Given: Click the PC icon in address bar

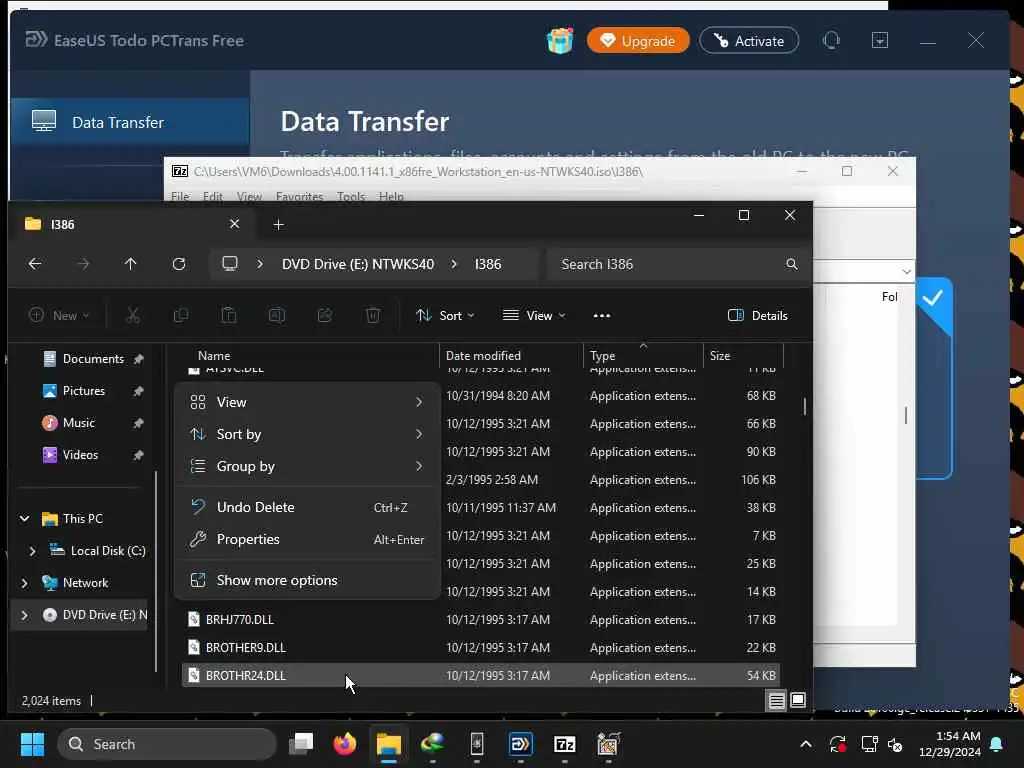Looking at the screenshot, I should [x=230, y=264].
